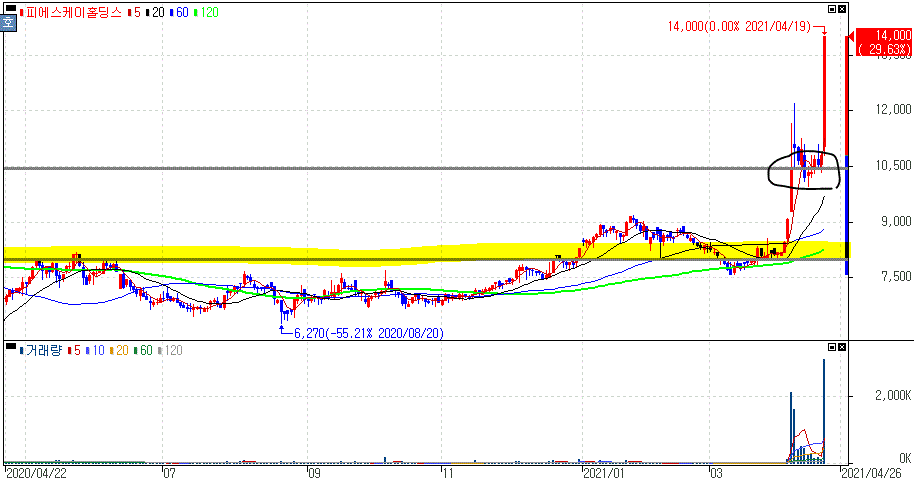Click the 0K volume axis label
Image resolution: width=914 pixels, height=480 pixels.
click(905, 458)
